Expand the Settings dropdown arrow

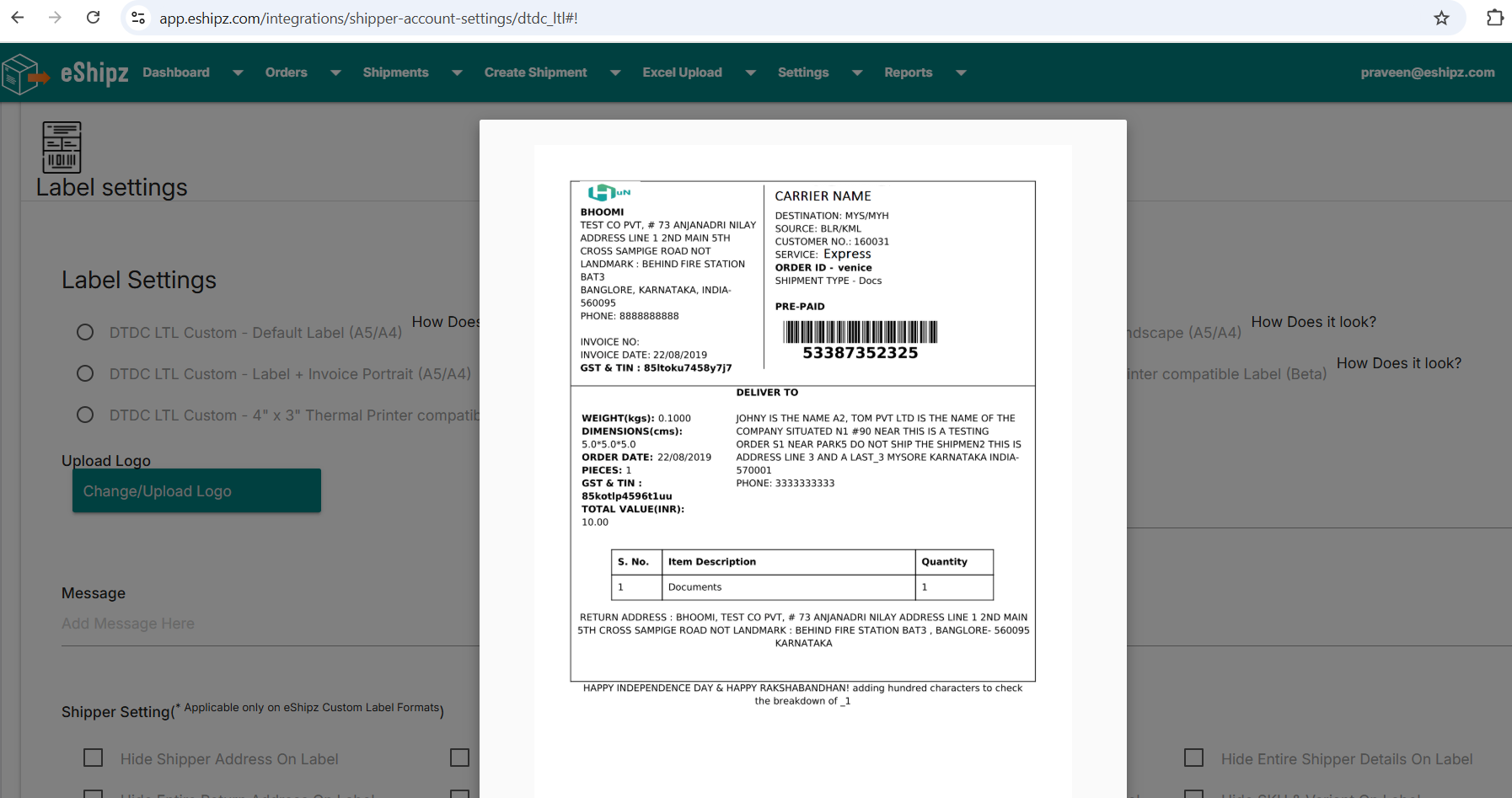tap(857, 73)
